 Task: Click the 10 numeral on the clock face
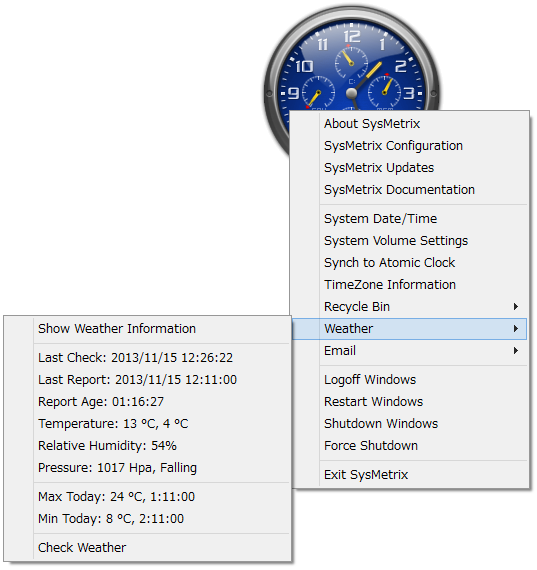click(x=304, y=66)
